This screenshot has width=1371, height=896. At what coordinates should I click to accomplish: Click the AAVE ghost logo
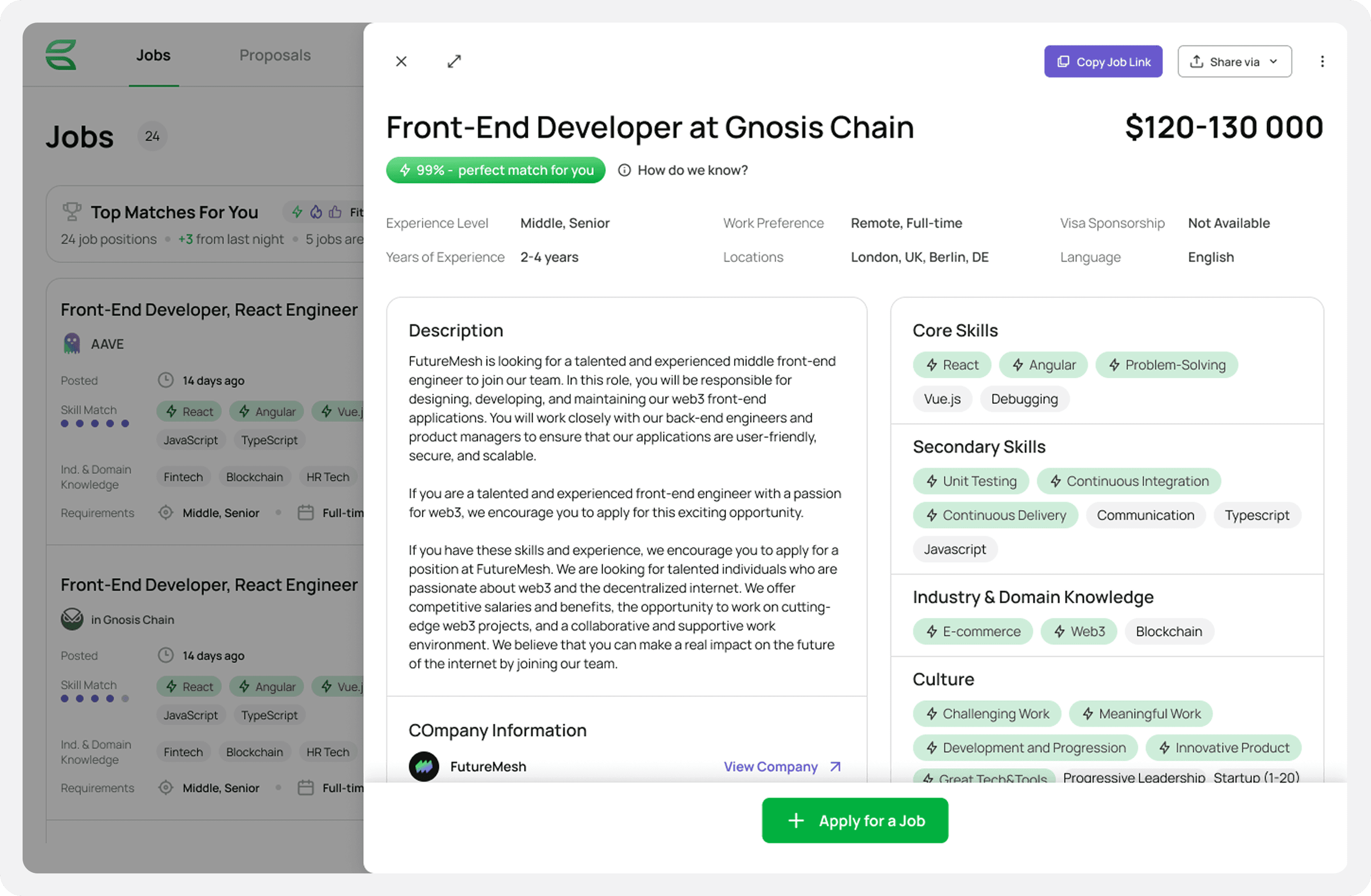pos(72,344)
